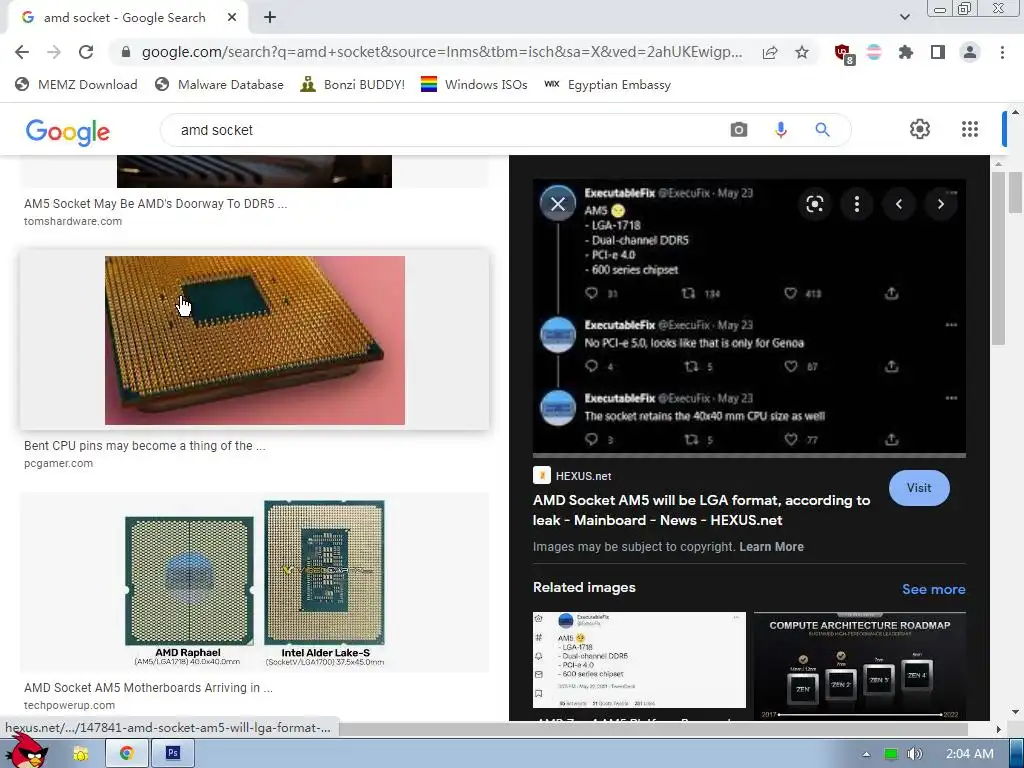Open AMD Raphael vs Intel Alder Lake-S image

tap(255, 583)
